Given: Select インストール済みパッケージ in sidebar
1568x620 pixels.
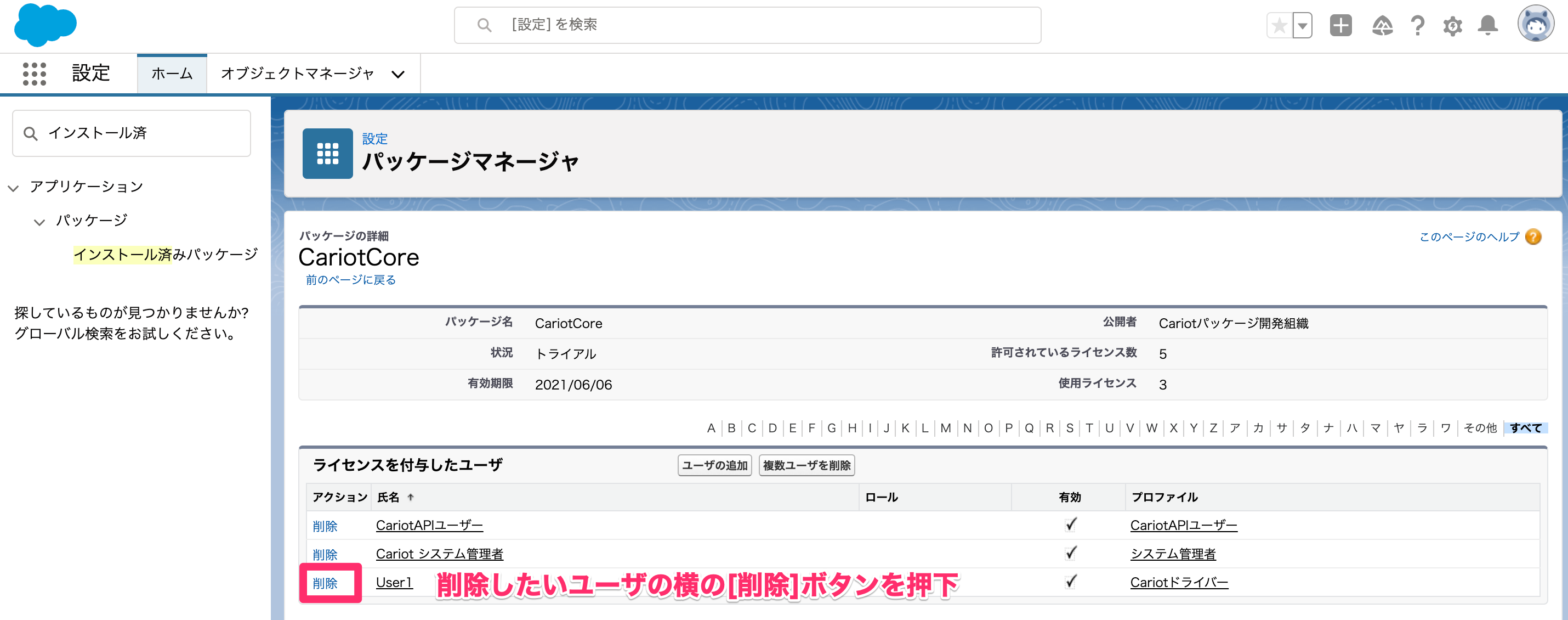Looking at the screenshot, I should pos(166,254).
